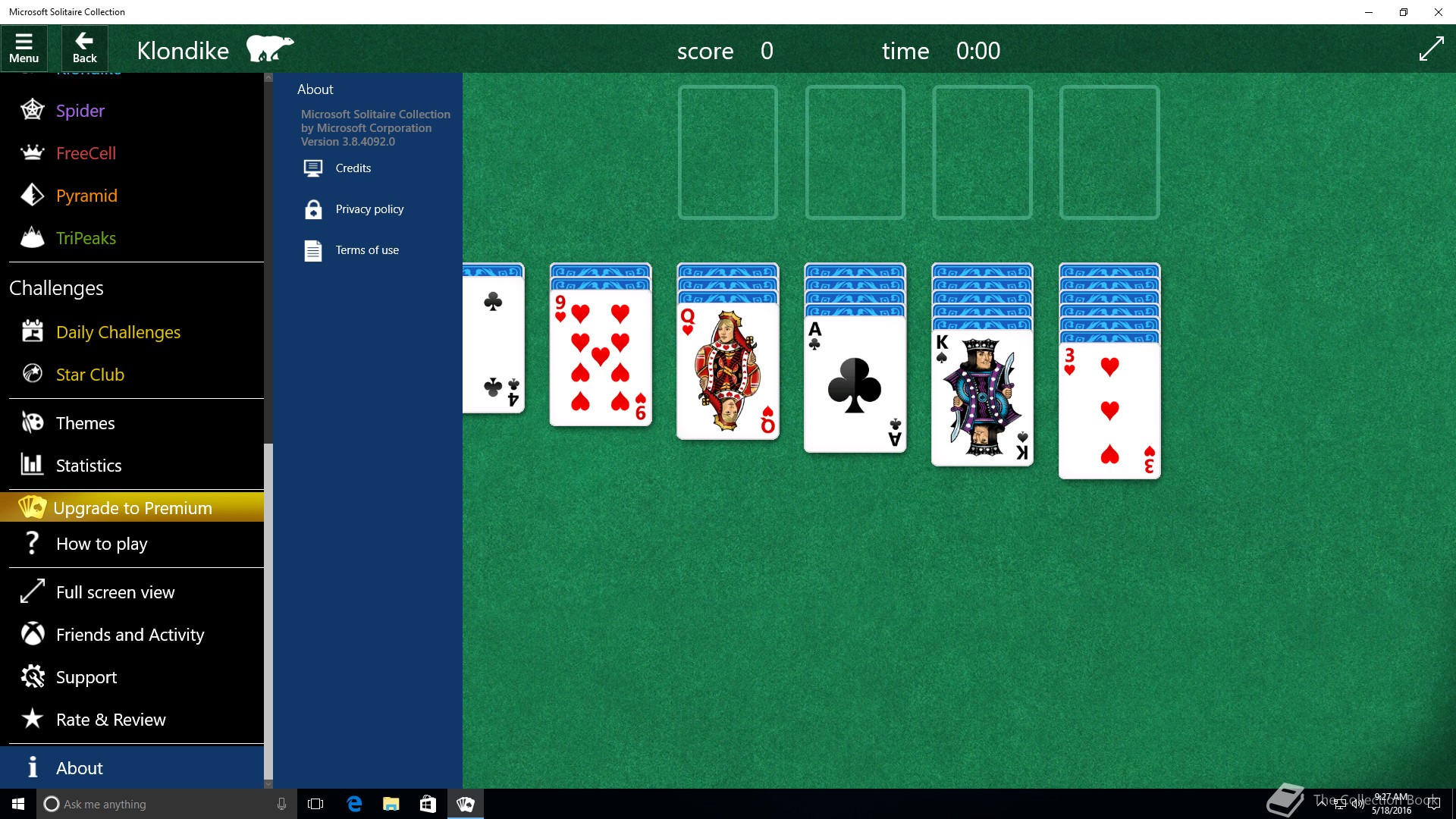Viewport: 1456px width, 819px height.
Task: Expand game with top-right arrow
Action: 1431,50
